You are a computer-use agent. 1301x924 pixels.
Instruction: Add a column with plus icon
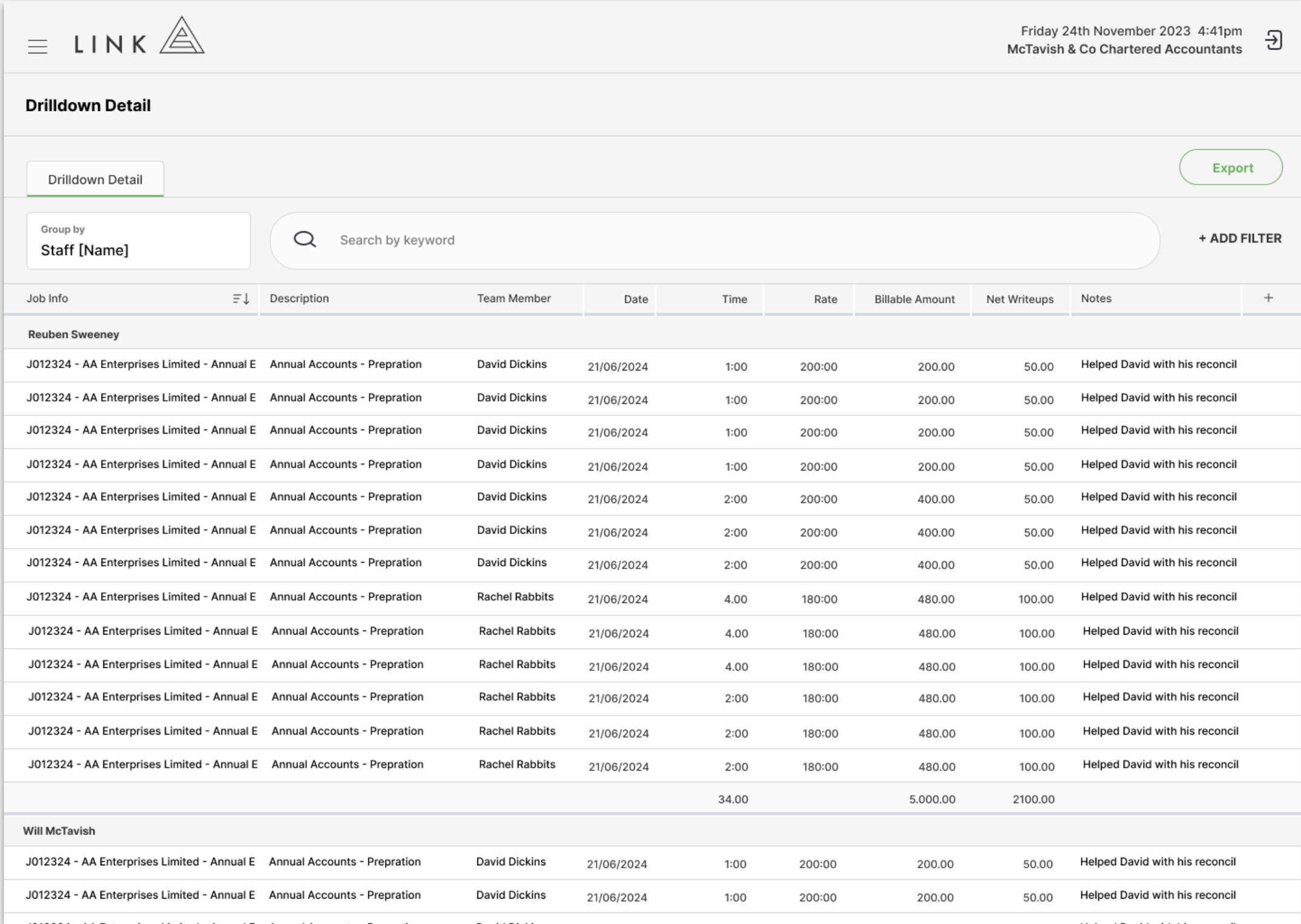click(1268, 298)
